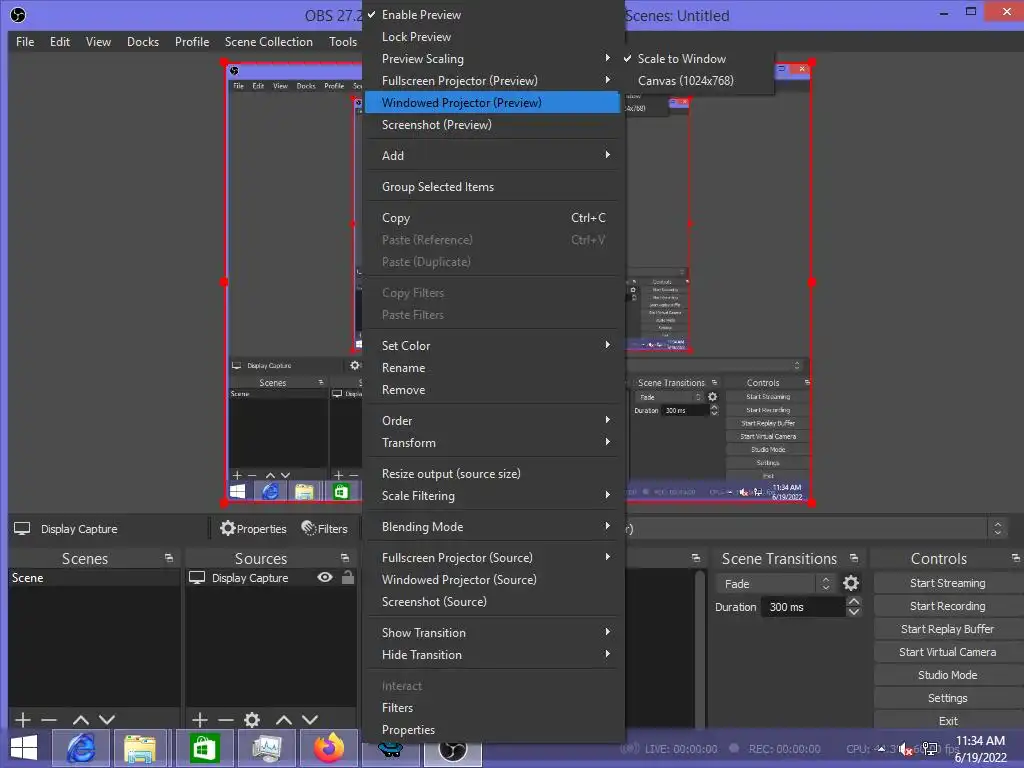The width and height of the screenshot is (1024, 768).
Task: Click the 300 ms duration field
Action: [x=803, y=607]
